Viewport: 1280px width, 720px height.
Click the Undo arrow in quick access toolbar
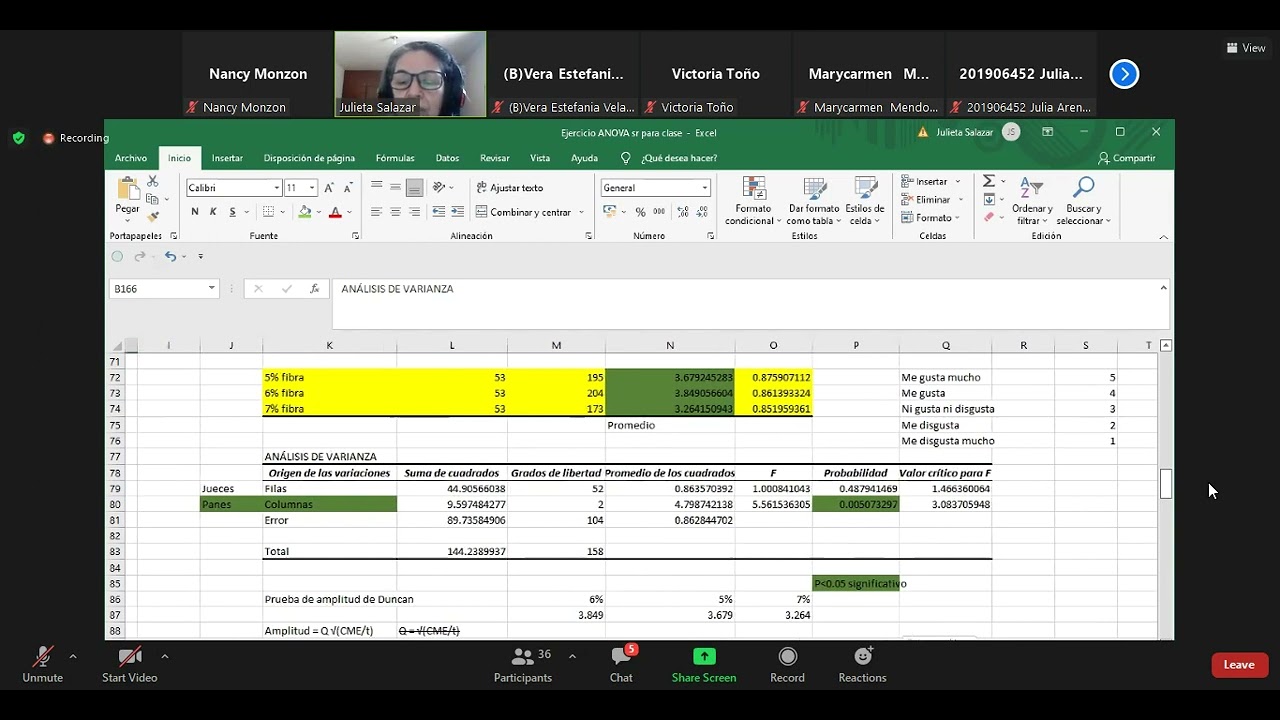[x=170, y=256]
